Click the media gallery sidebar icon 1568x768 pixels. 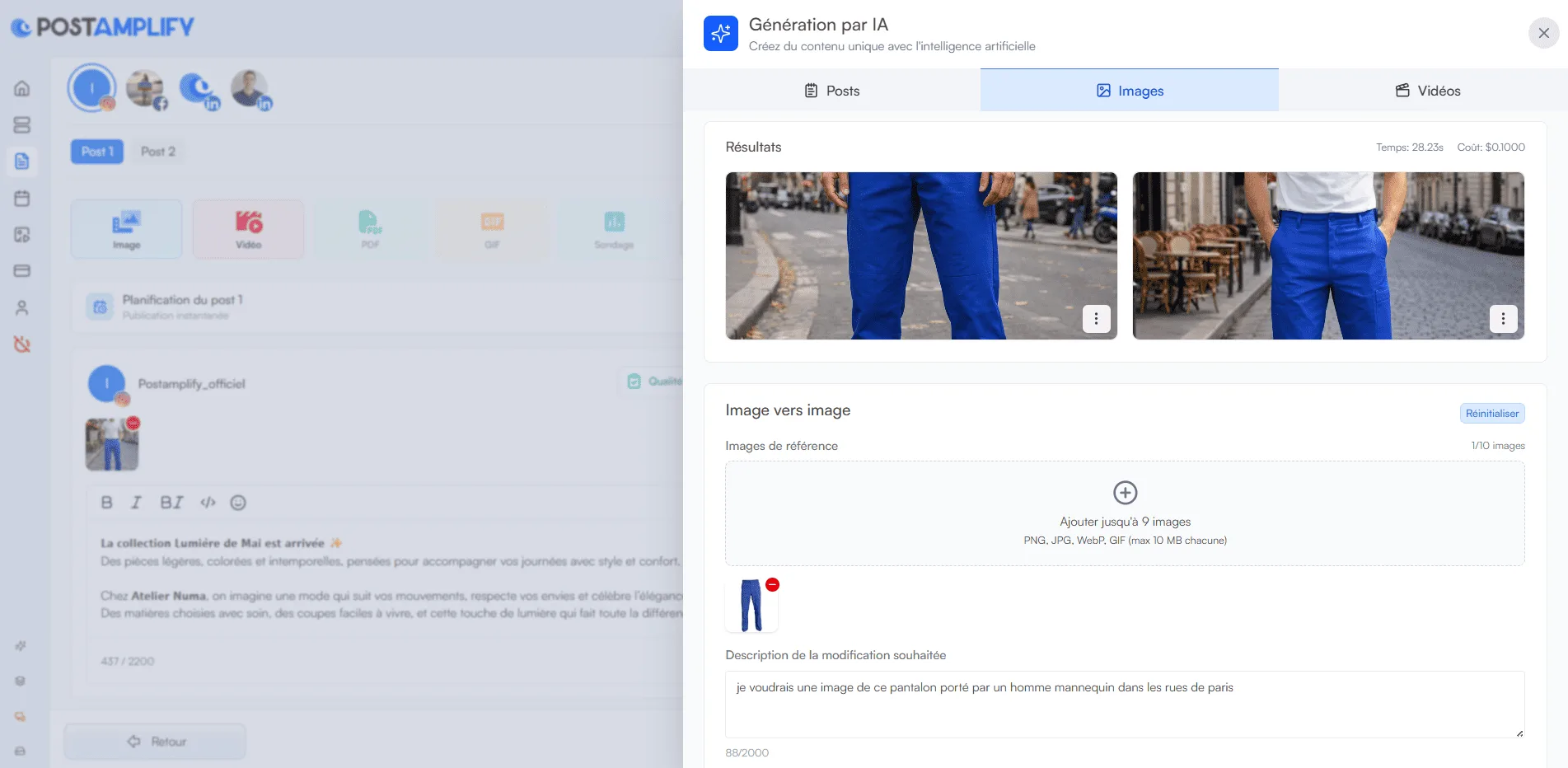pyautogui.click(x=22, y=235)
